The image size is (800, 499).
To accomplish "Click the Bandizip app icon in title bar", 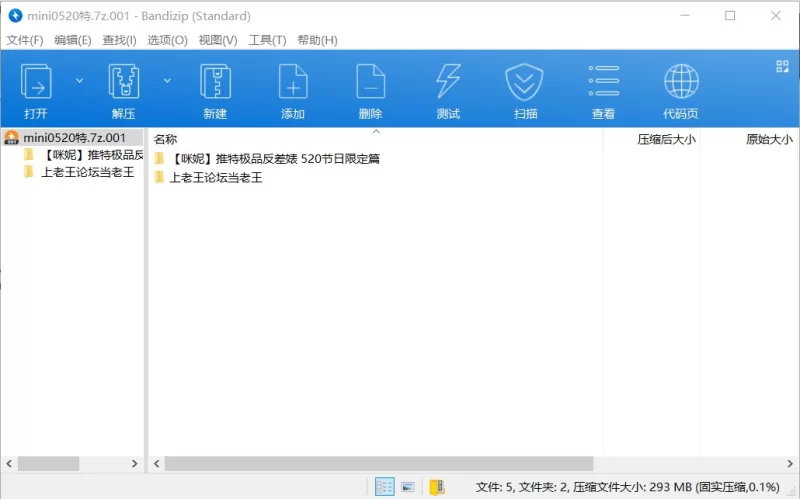I will click(15, 16).
